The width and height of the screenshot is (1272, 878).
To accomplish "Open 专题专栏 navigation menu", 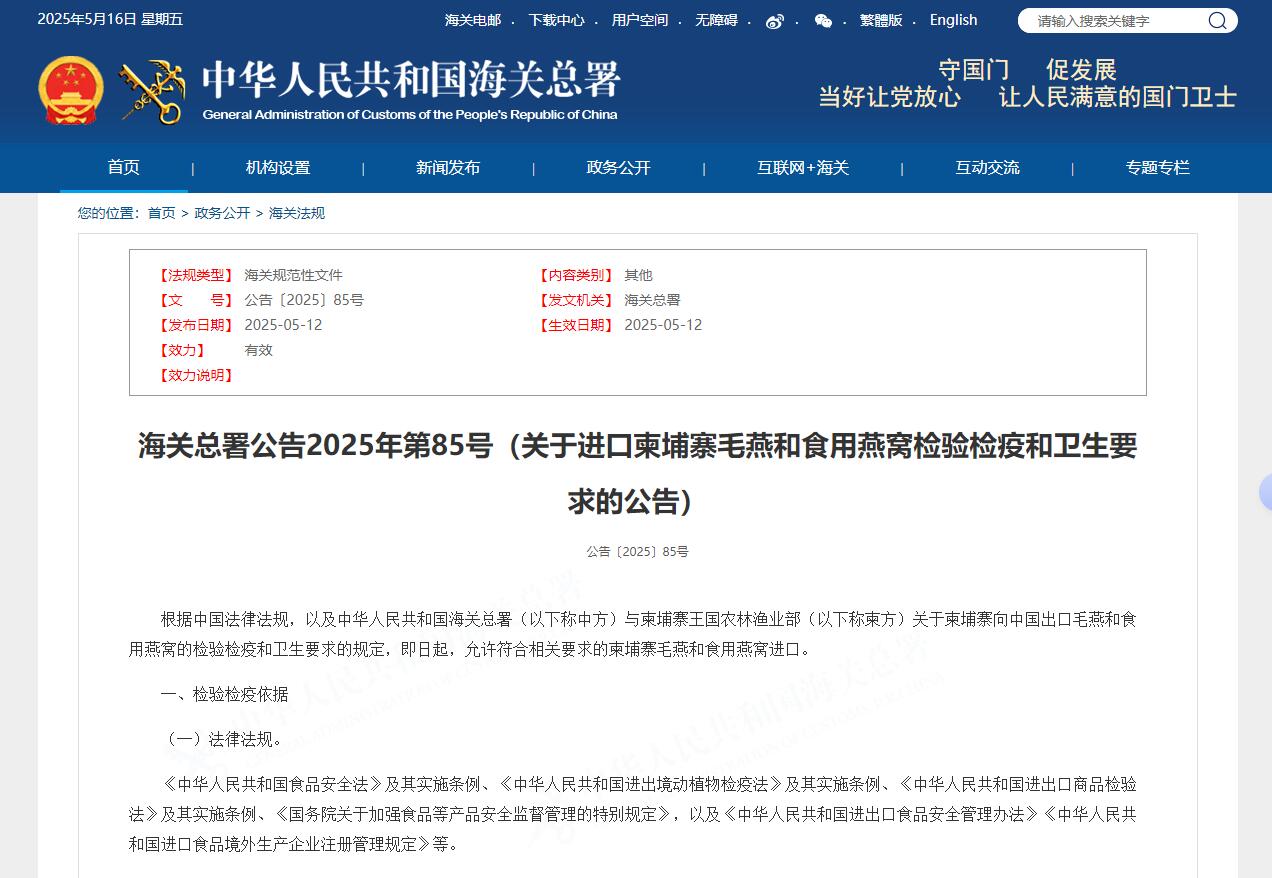I will (1158, 168).
